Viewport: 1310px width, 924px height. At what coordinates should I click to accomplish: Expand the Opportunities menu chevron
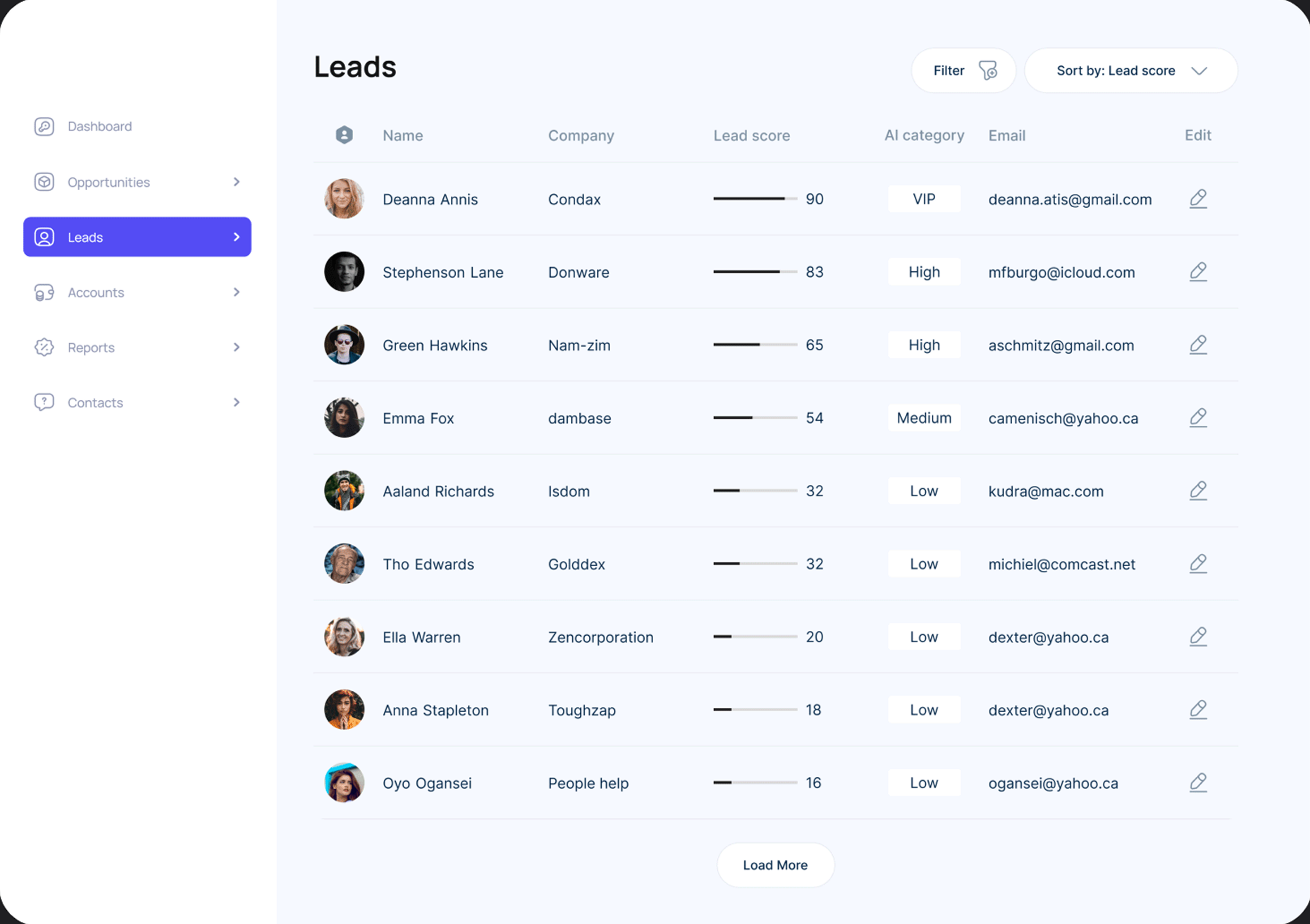pyautogui.click(x=237, y=182)
